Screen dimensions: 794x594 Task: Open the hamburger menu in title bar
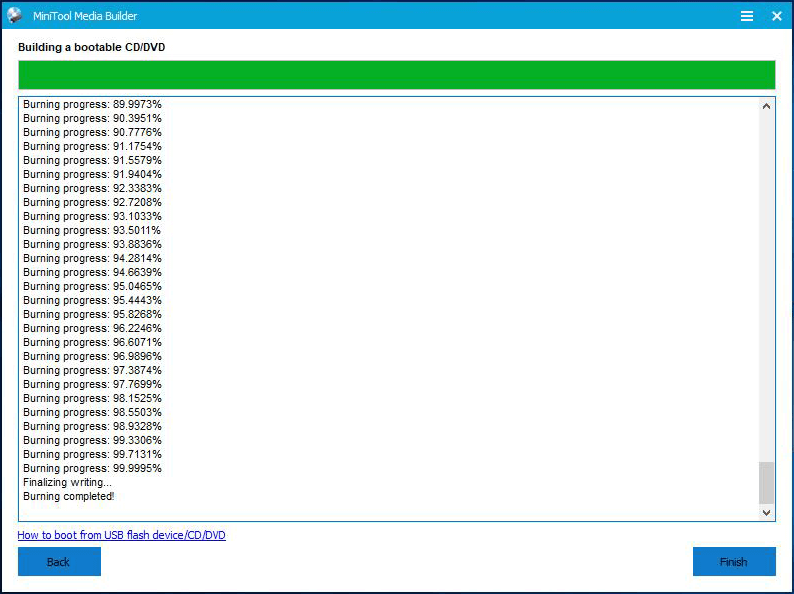coord(746,16)
